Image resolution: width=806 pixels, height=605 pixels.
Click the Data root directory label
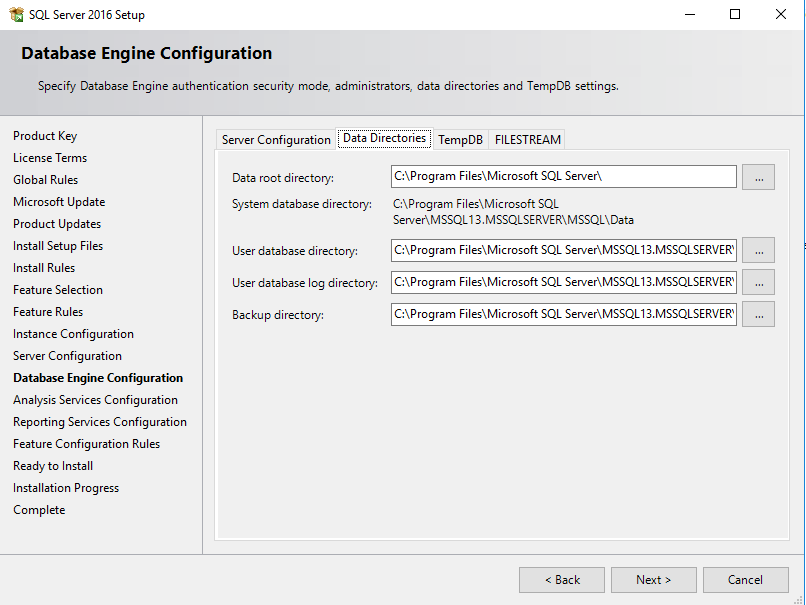coord(283,178)
